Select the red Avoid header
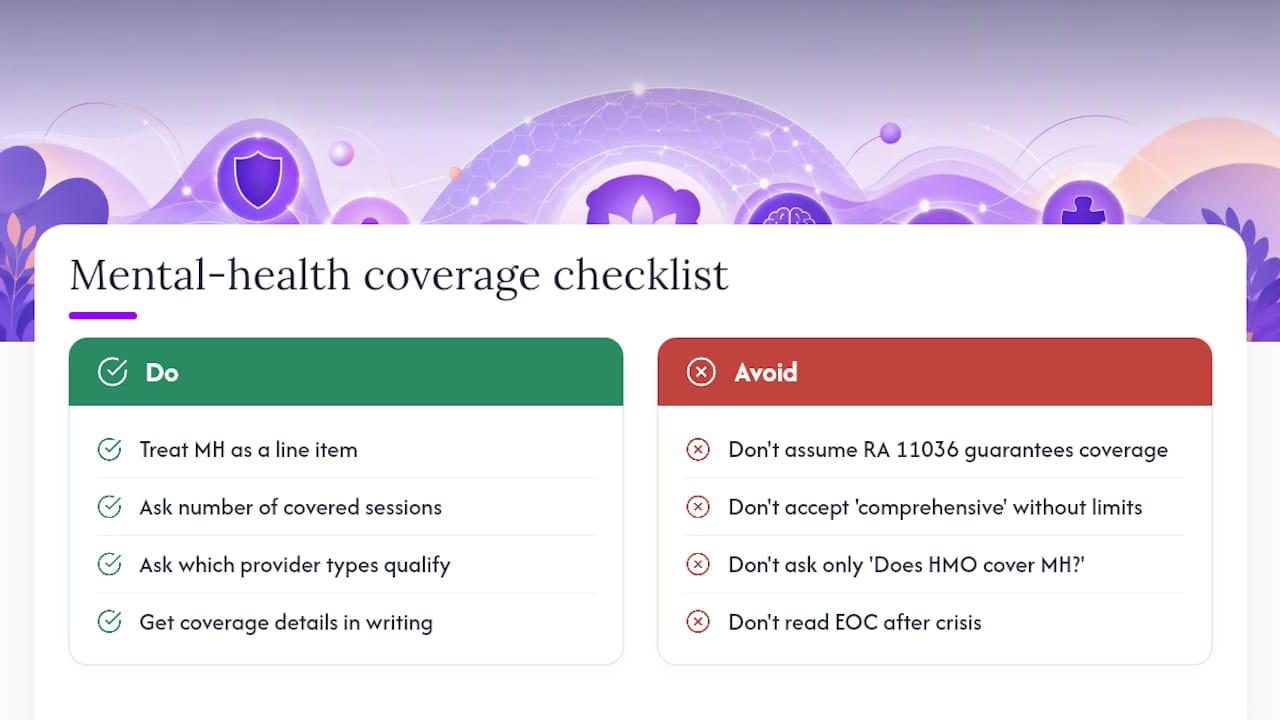Image resolution: width=1280 pixels, height=720 pixels. point(935,372)
